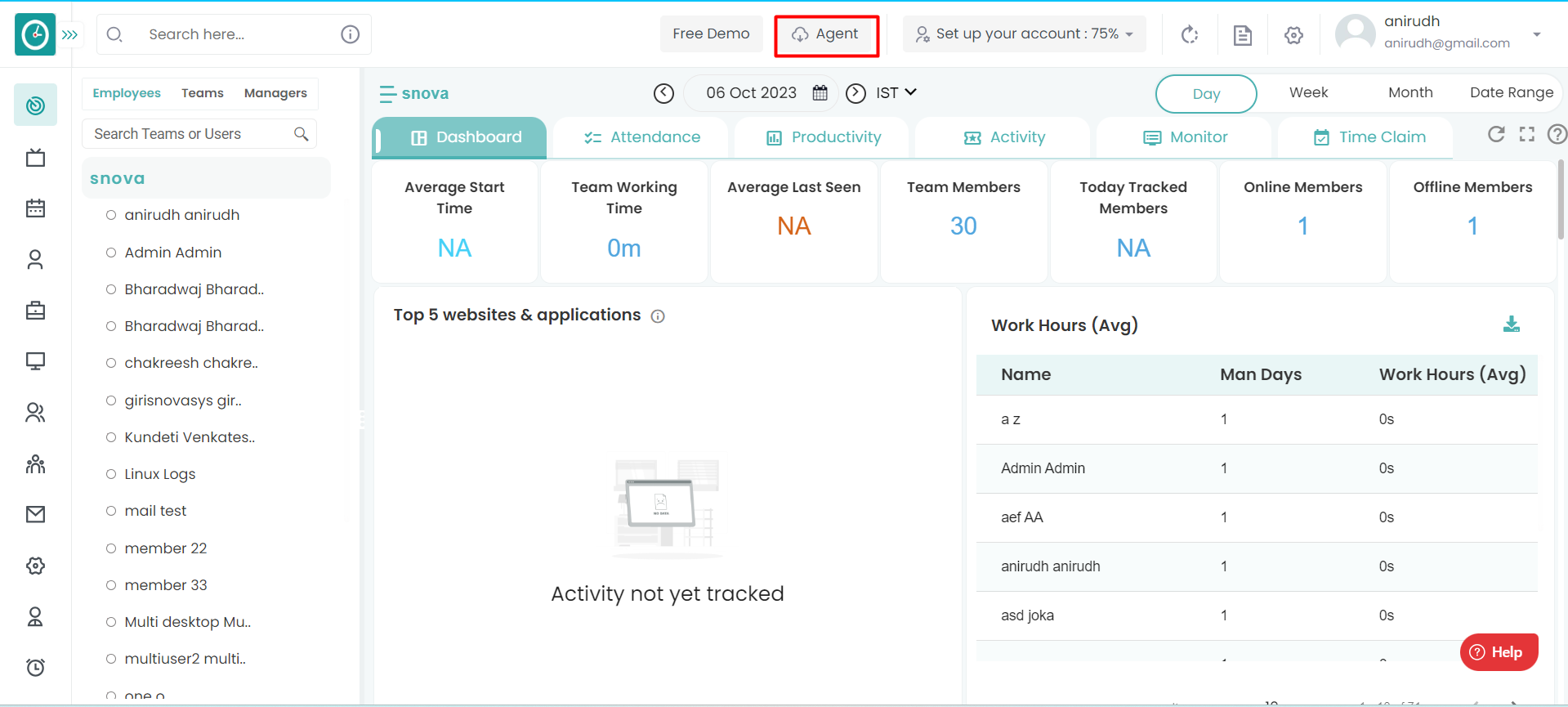This screenshot has height=707, width=1568.
Task: Open the team group icon in sidebar
Action: [35, 463]
